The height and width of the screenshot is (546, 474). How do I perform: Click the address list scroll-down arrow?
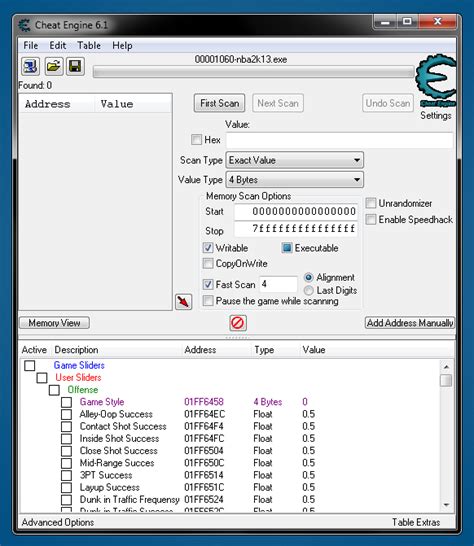[446, 505]
